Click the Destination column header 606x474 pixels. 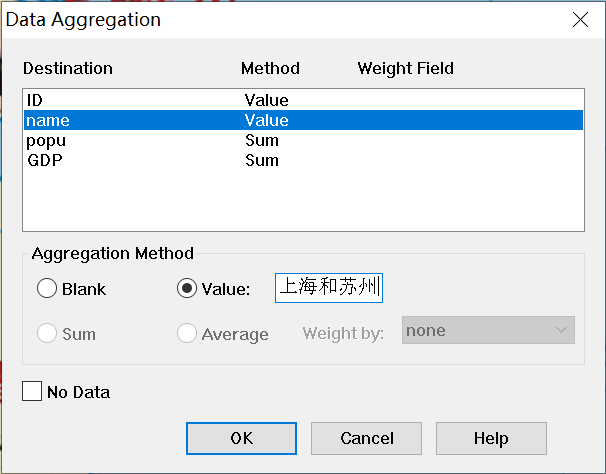(x=68, y=68)
